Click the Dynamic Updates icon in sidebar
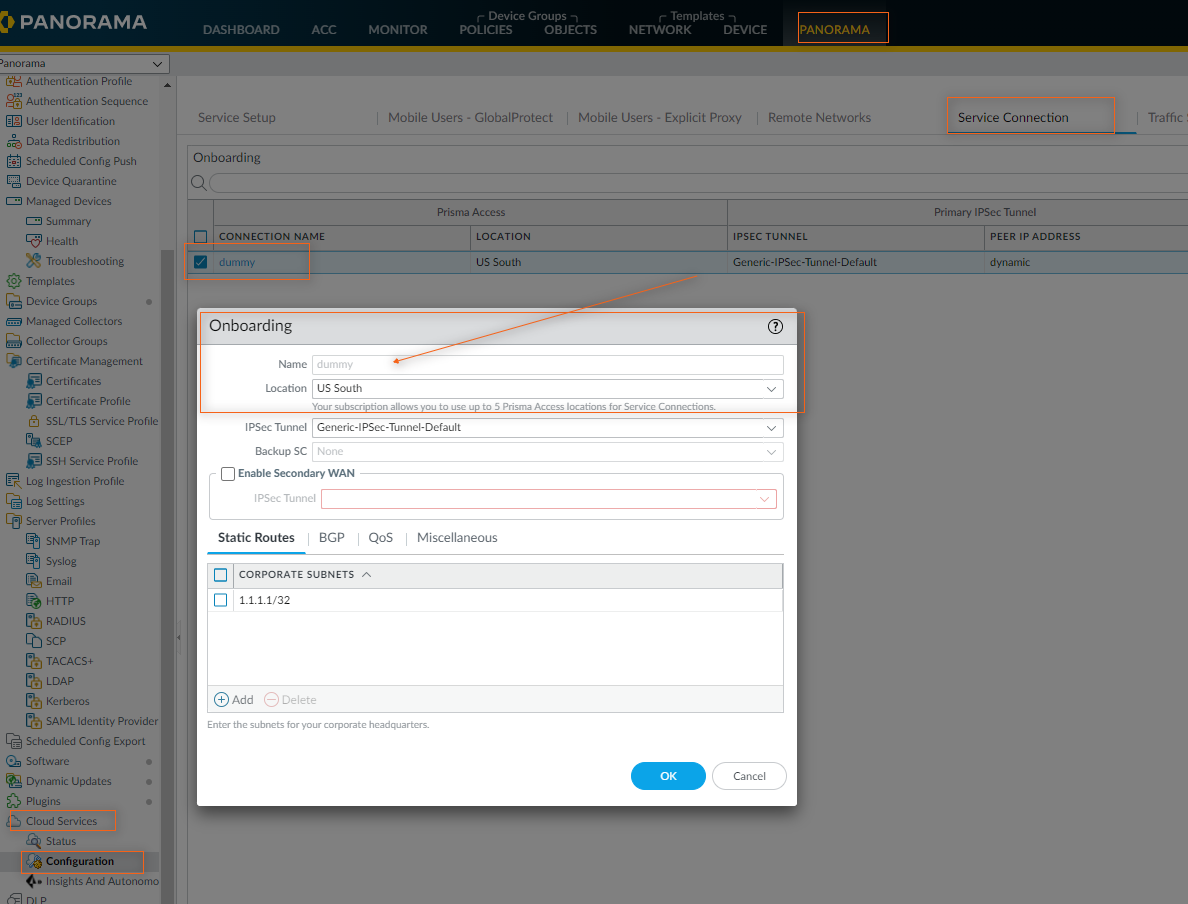Viewport: 1188px width, 904px height. [14, 781]
